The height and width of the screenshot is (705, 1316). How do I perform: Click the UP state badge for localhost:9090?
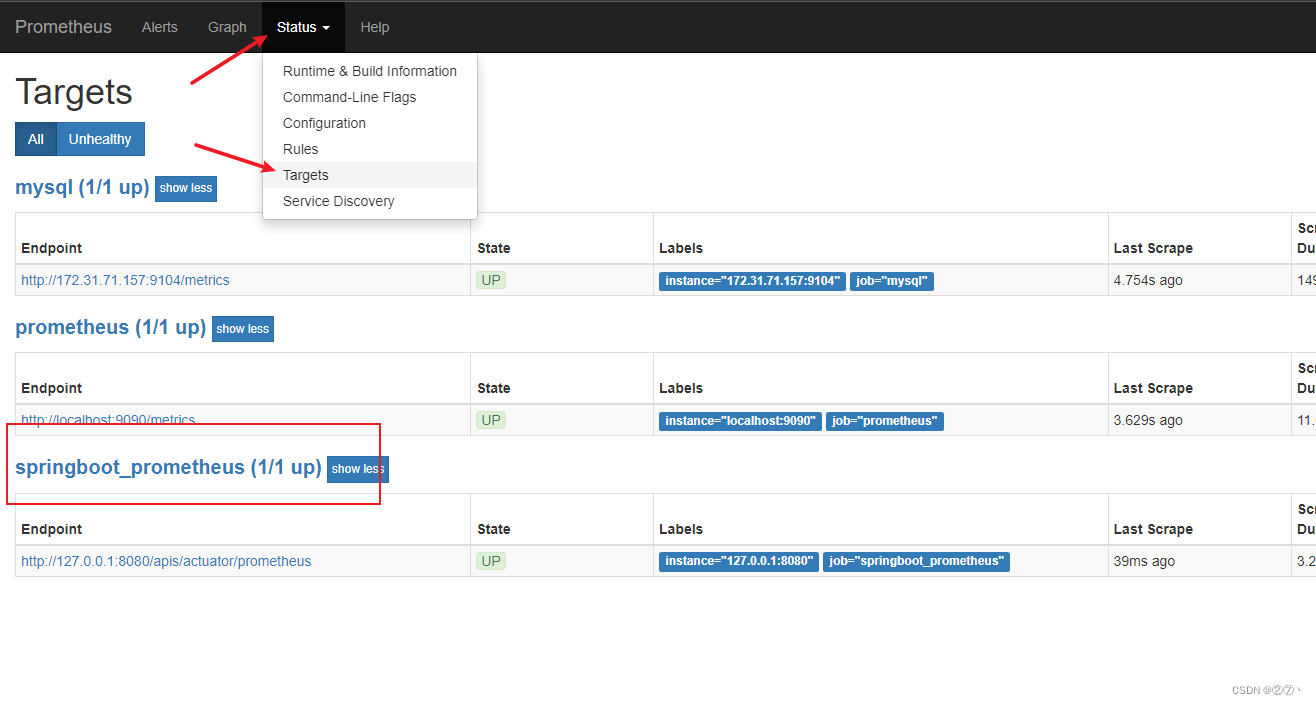(x=491, y=420)
